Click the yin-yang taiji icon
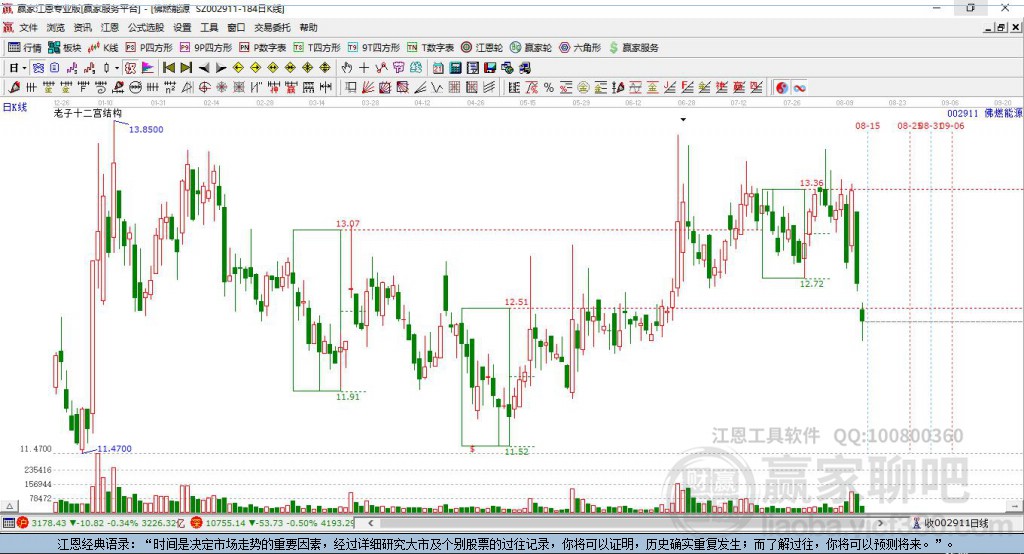This screenshot has width=1024, height=554. point(782,88)
